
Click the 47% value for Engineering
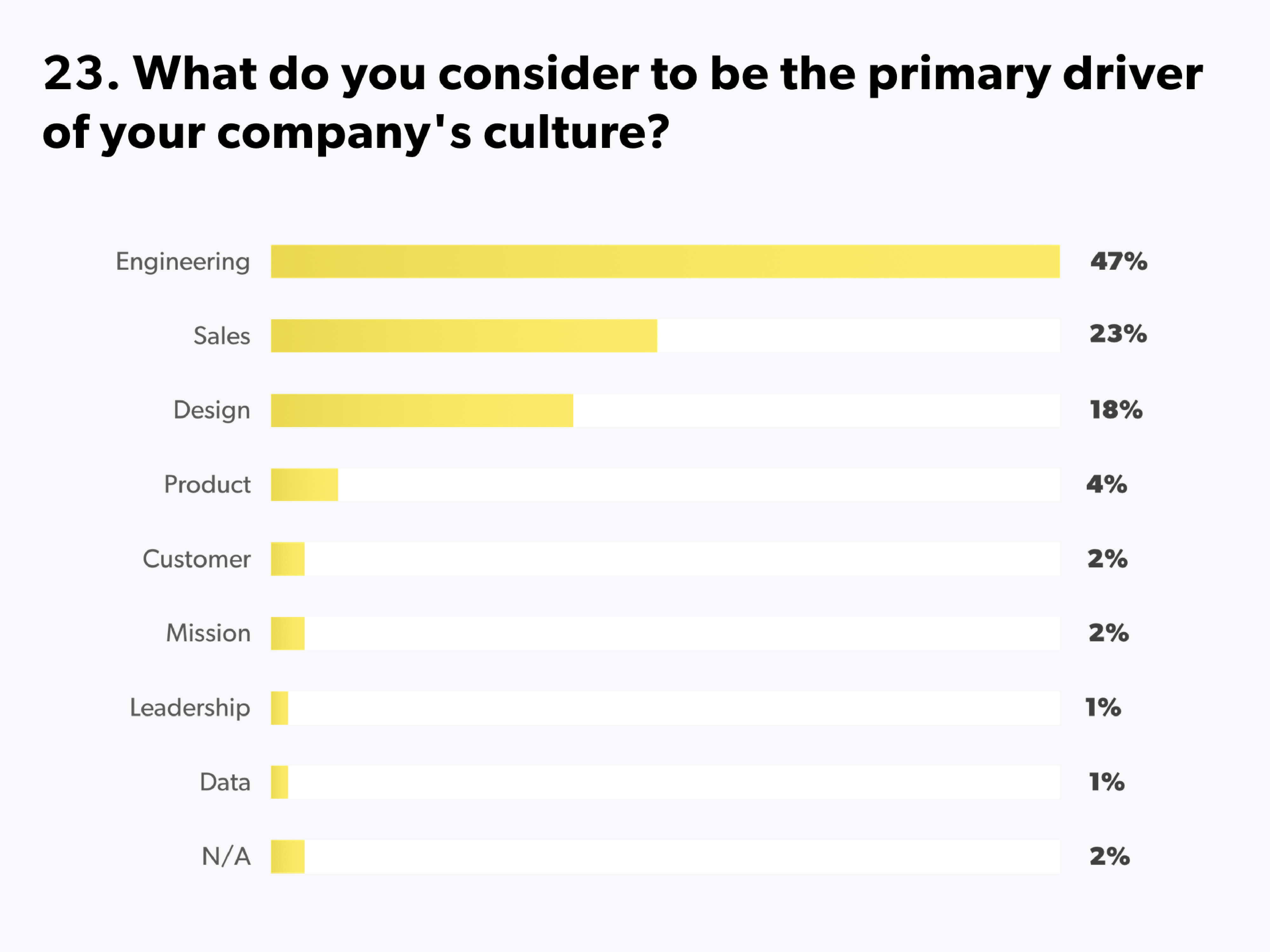tap(1119, 262)
